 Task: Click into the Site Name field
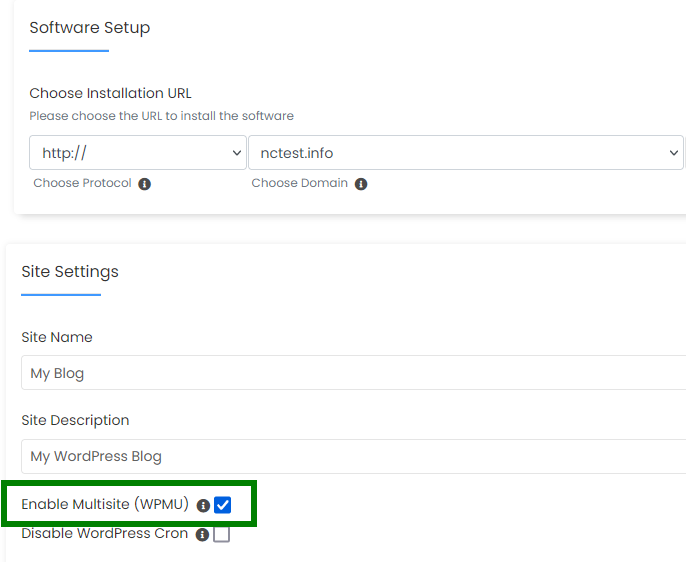pos(354,373)
